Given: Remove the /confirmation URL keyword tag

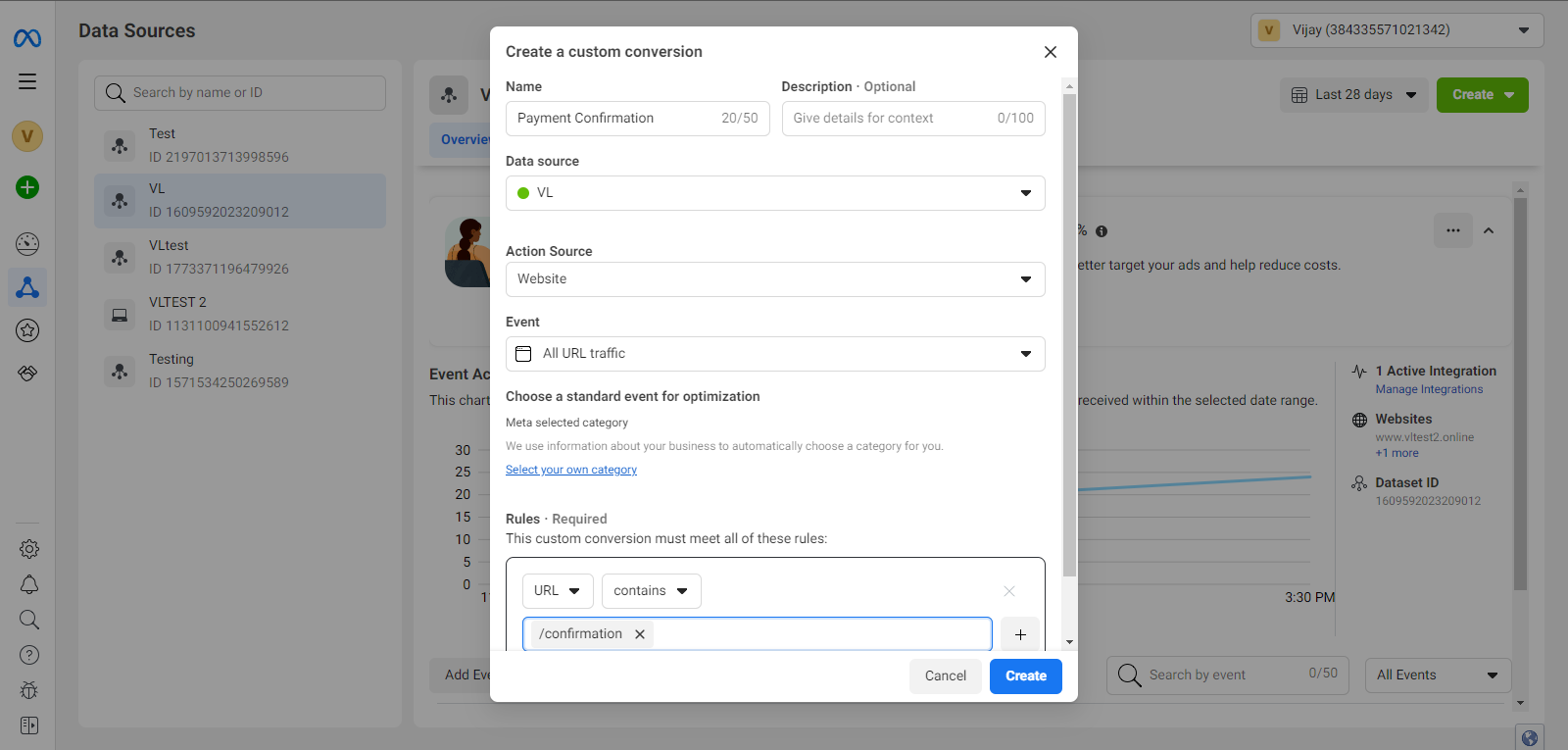Looking at the screenshot, I should (x=640, y=634).
